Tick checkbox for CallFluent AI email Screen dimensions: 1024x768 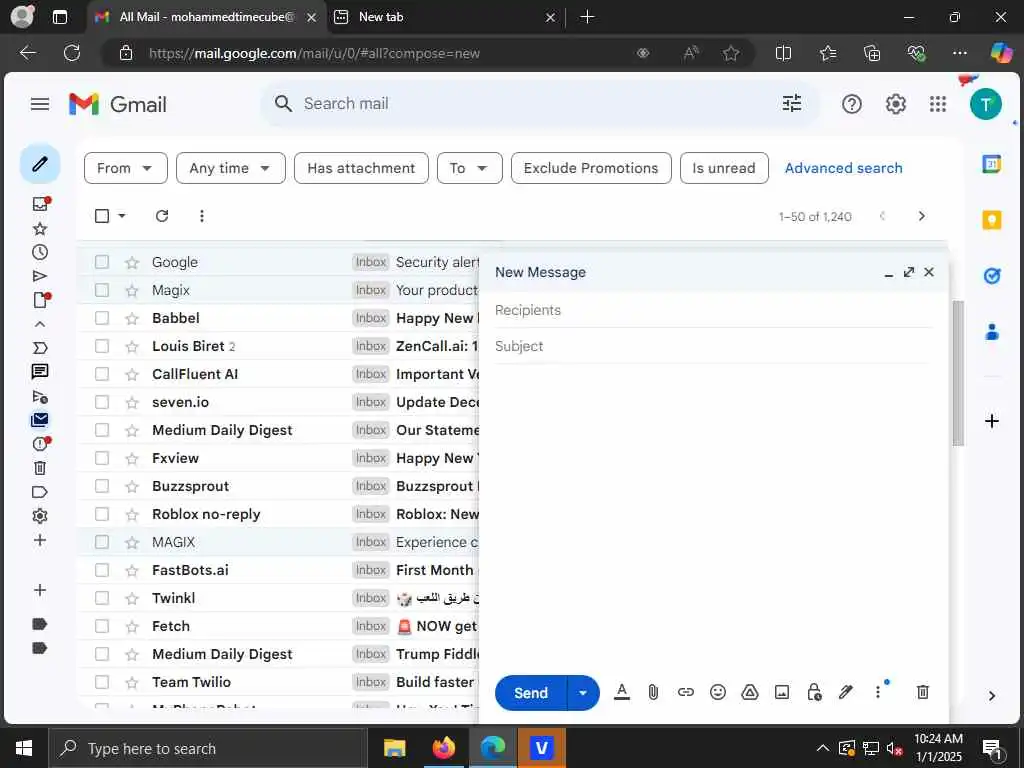(102, 374)
